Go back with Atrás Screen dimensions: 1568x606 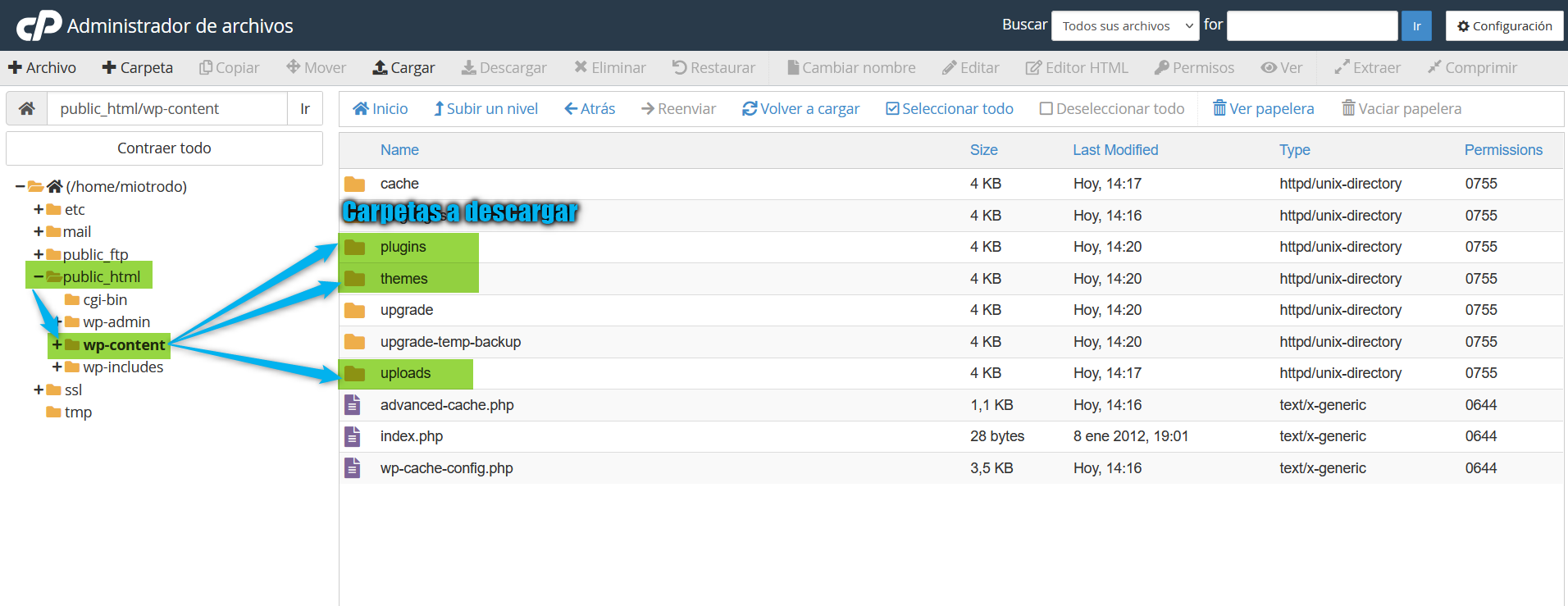590,108
